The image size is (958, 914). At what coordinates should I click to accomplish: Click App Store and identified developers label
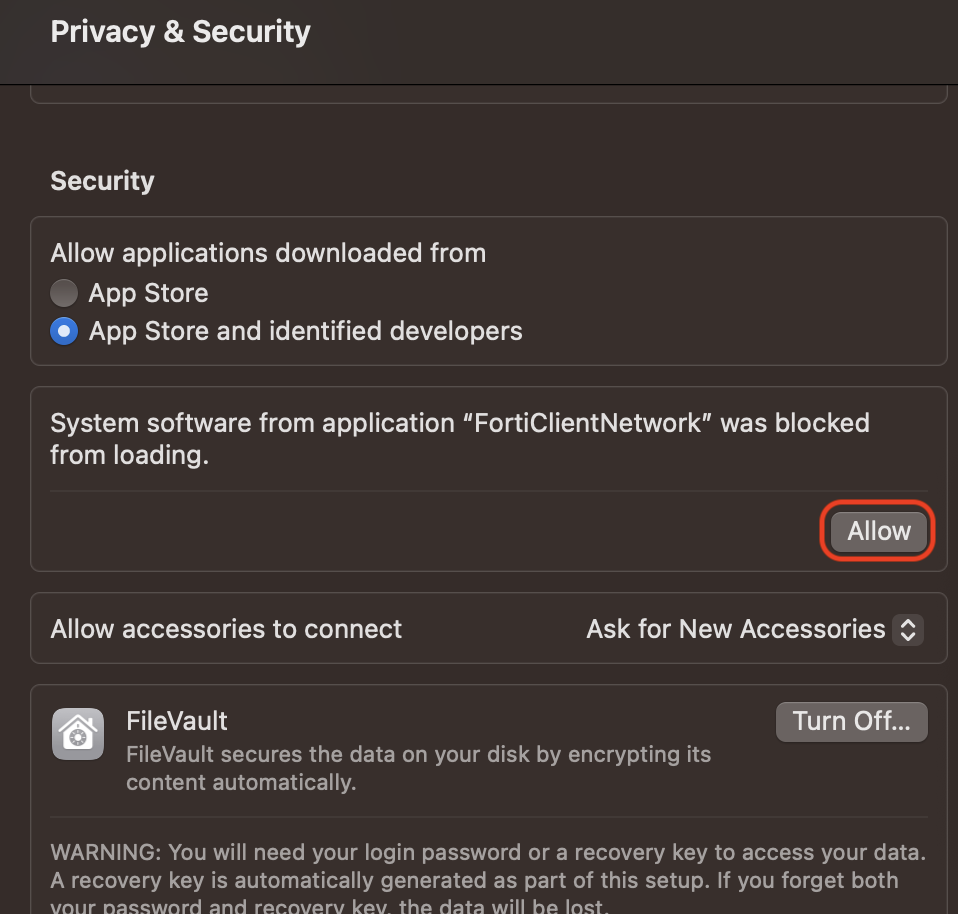(x=305, y=331)
